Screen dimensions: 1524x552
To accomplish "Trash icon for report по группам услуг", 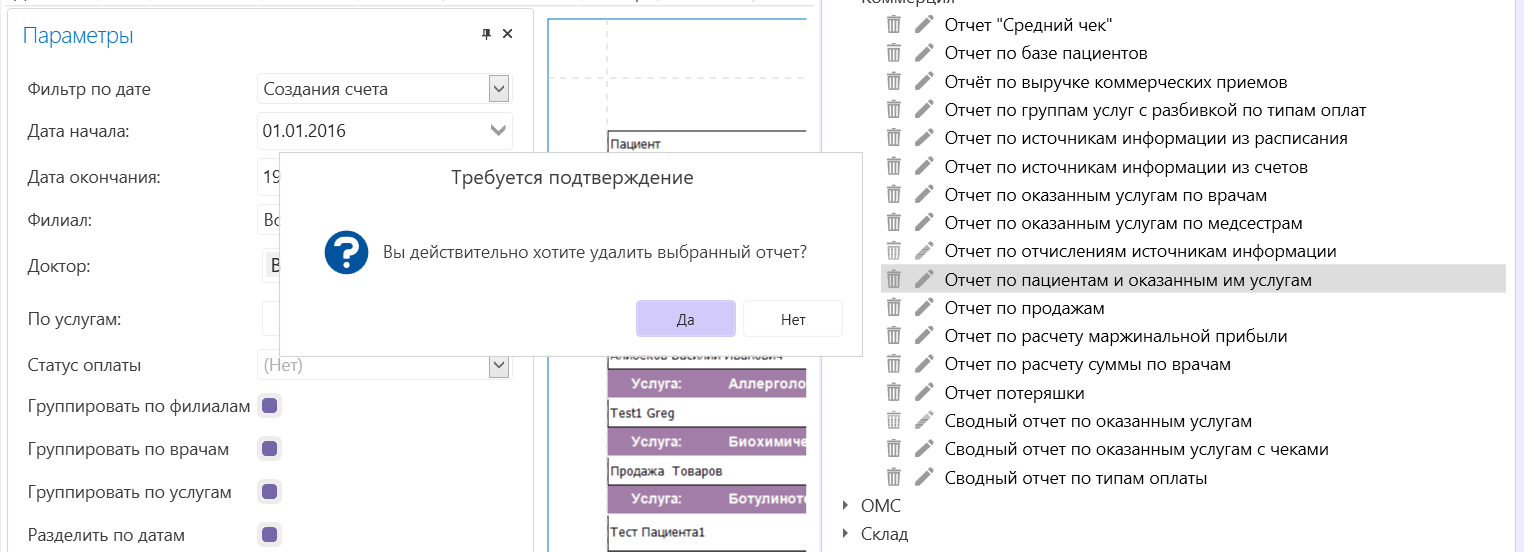I will pos(894,110).
